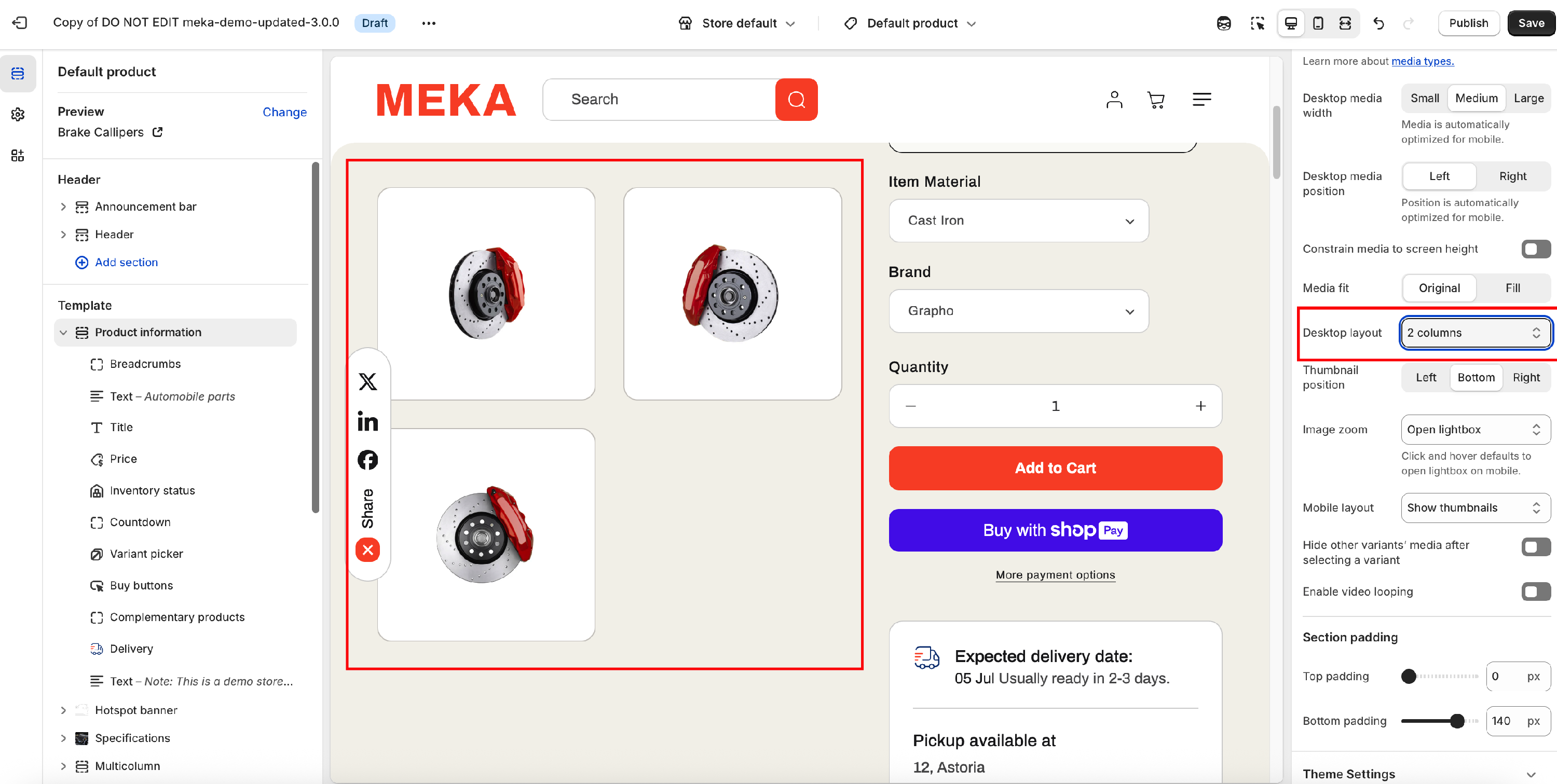This screenshot has height=784, width=1557.
Task: Open the apps icon in sidebar
Action: [18, 155]
